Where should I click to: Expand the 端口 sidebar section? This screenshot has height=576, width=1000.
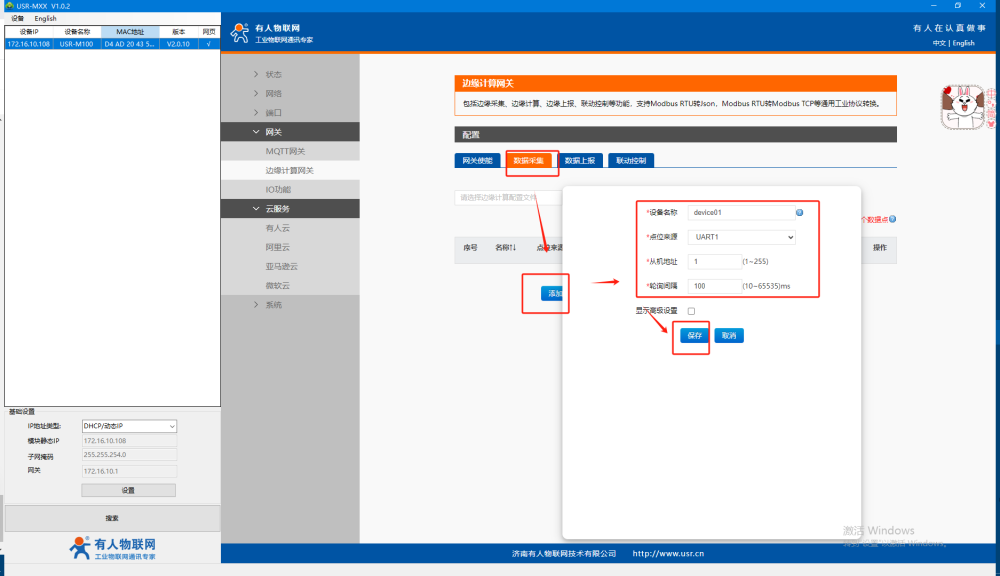click(273, 113)
